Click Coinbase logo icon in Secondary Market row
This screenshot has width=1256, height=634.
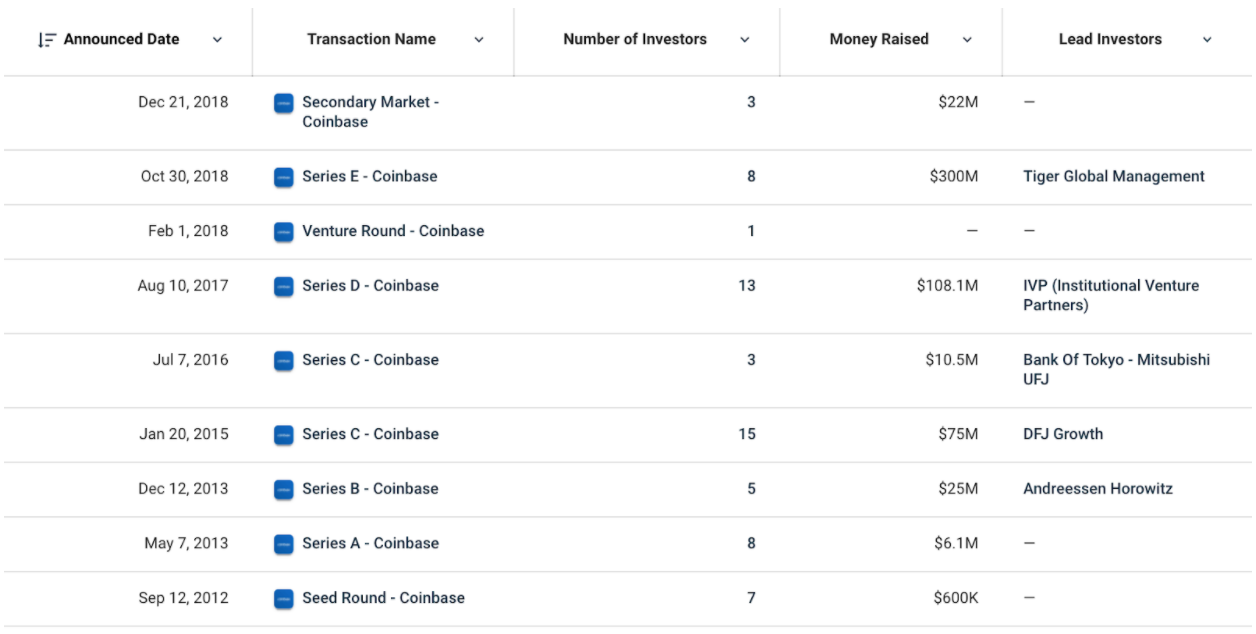pyautogui.click(x=284, y=103)
